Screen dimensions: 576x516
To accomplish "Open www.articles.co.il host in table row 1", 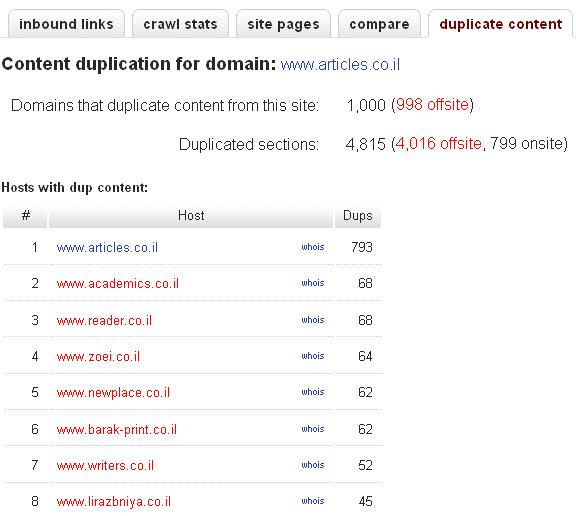I will pyautogui.click(x=107, y=248).
